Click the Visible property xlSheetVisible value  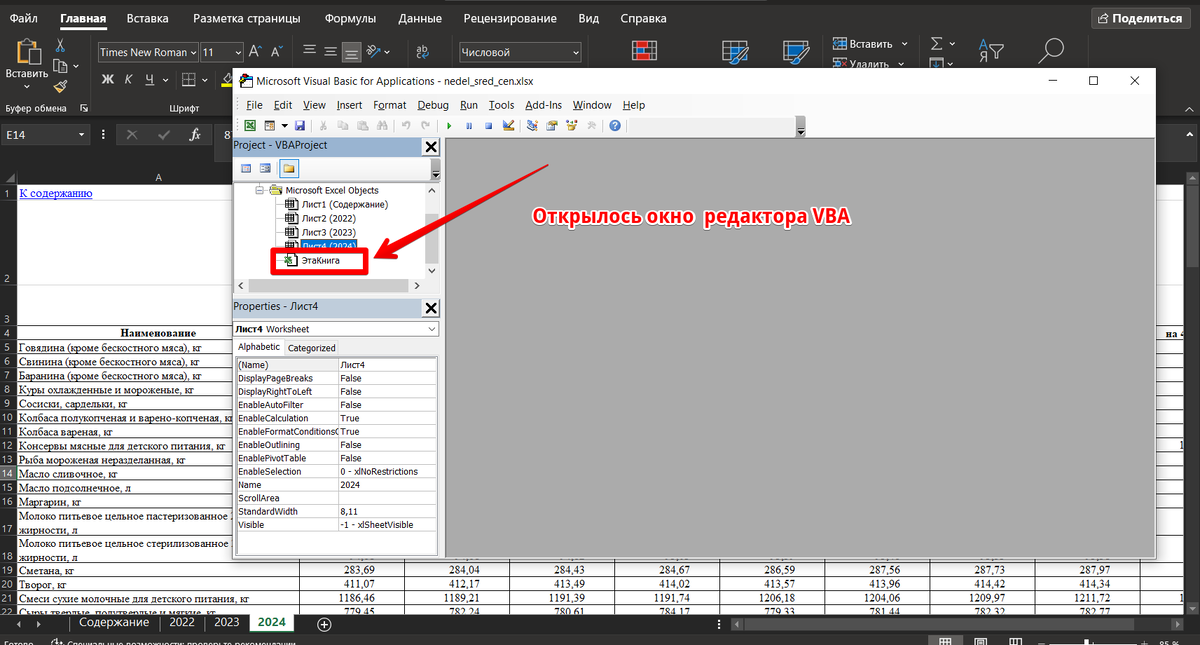coord(388,524)
